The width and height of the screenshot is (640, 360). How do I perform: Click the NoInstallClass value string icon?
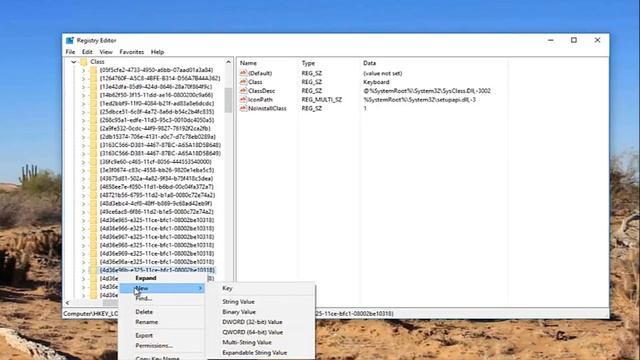(243, 108)
